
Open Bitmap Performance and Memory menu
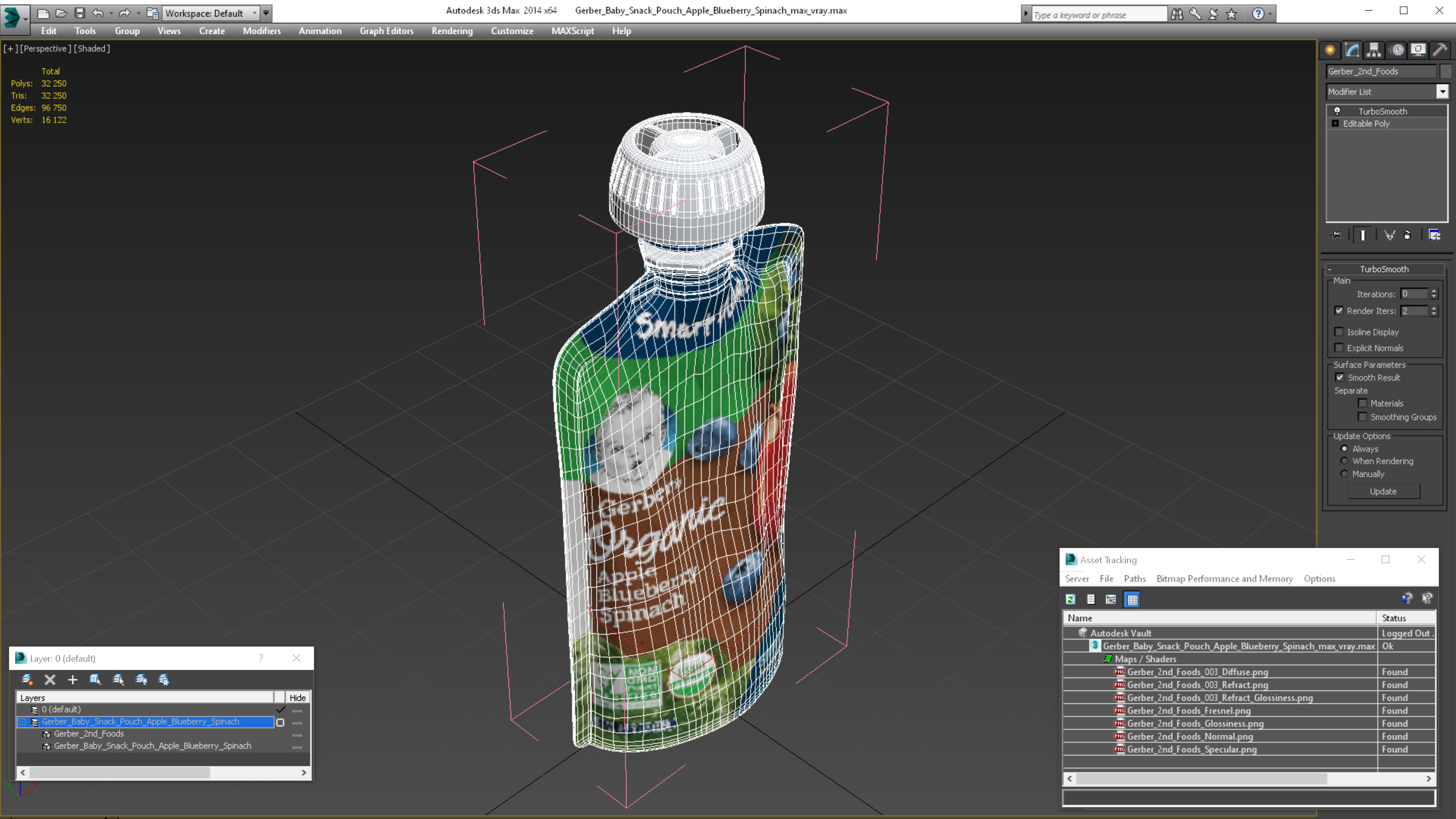click(x=1224, y=579)
